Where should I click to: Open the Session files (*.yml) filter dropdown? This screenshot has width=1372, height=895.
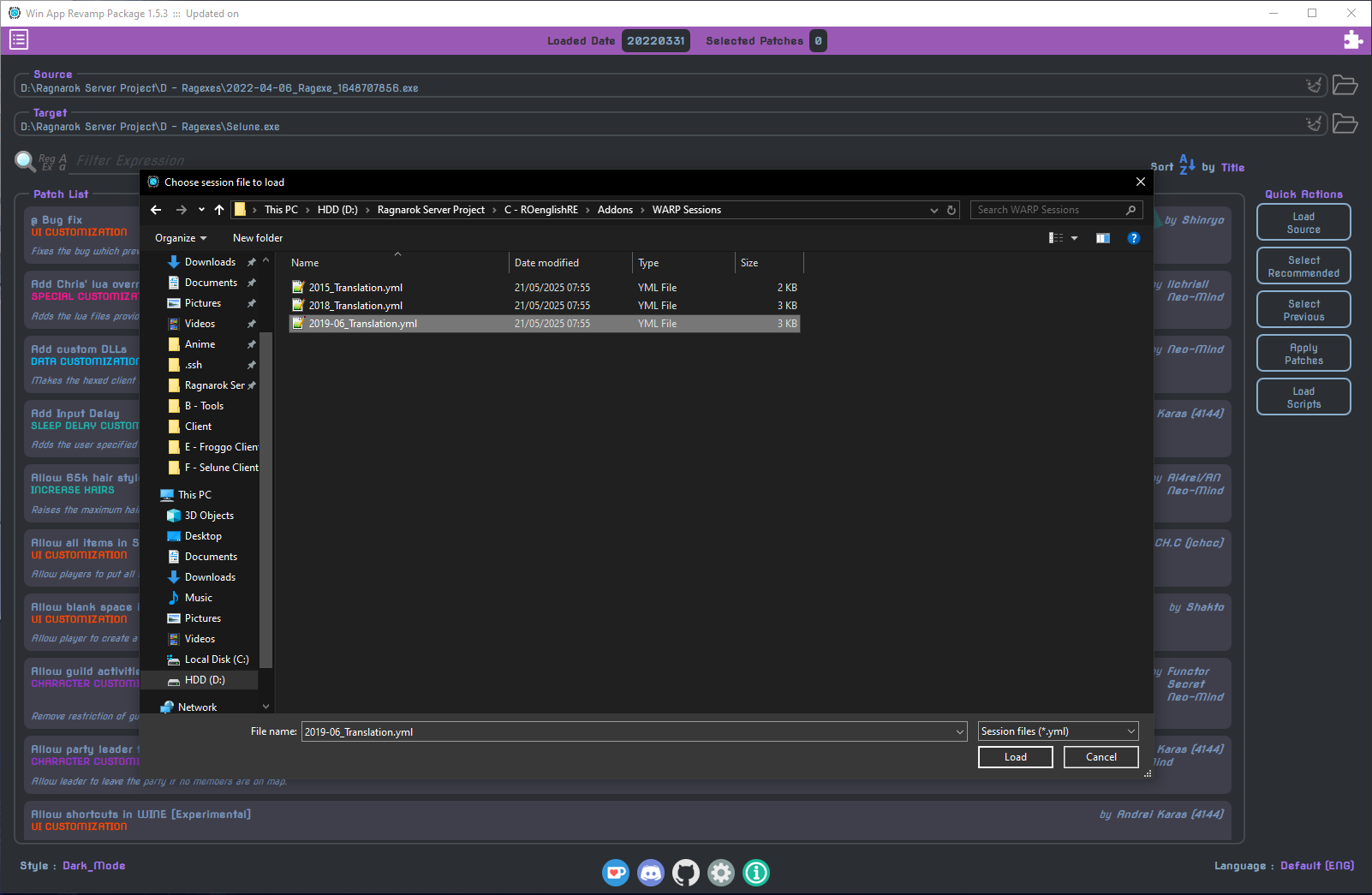click(x=1059, y=731)
